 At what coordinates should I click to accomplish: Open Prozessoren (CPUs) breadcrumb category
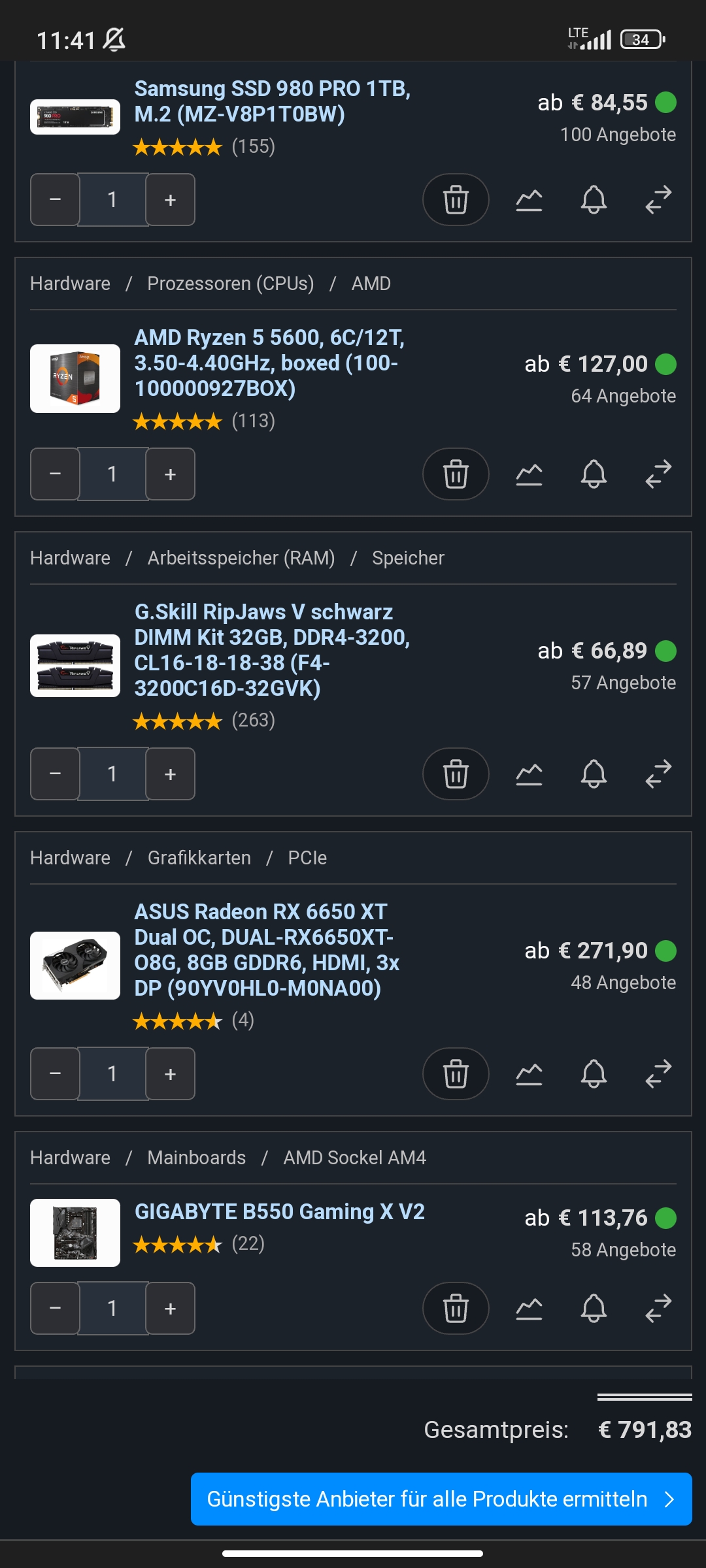coord(231,284)
